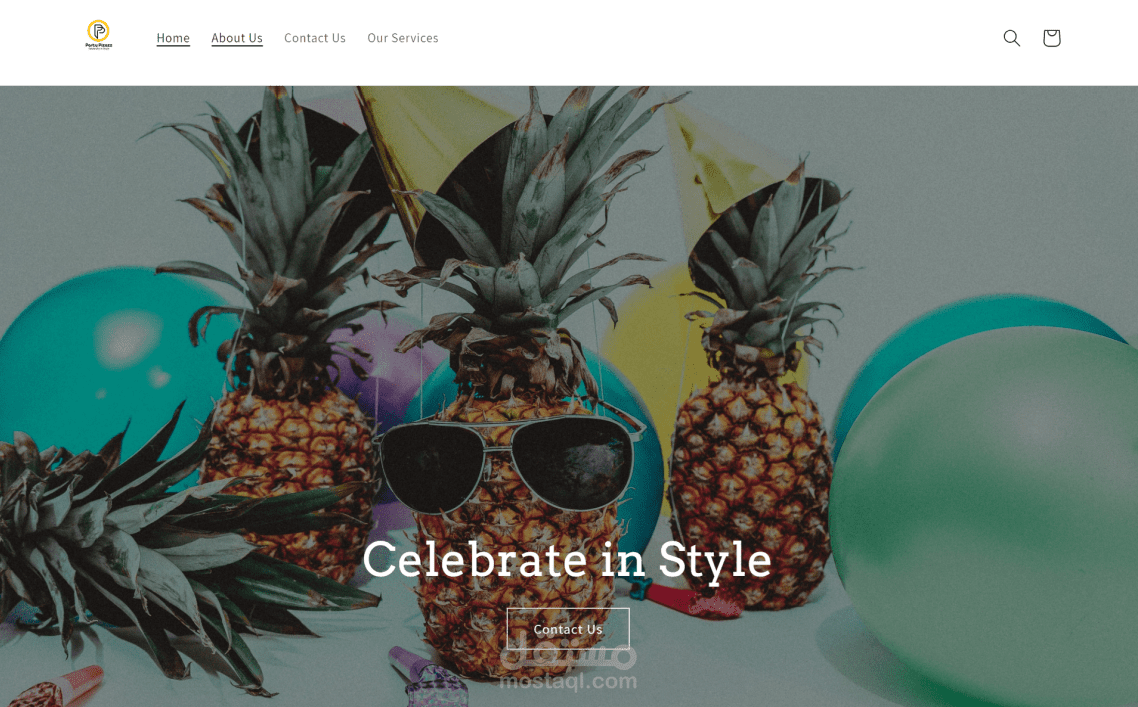Open Our Services from the header
Viewport: 1138px width, 707px height.
(403, 38)
